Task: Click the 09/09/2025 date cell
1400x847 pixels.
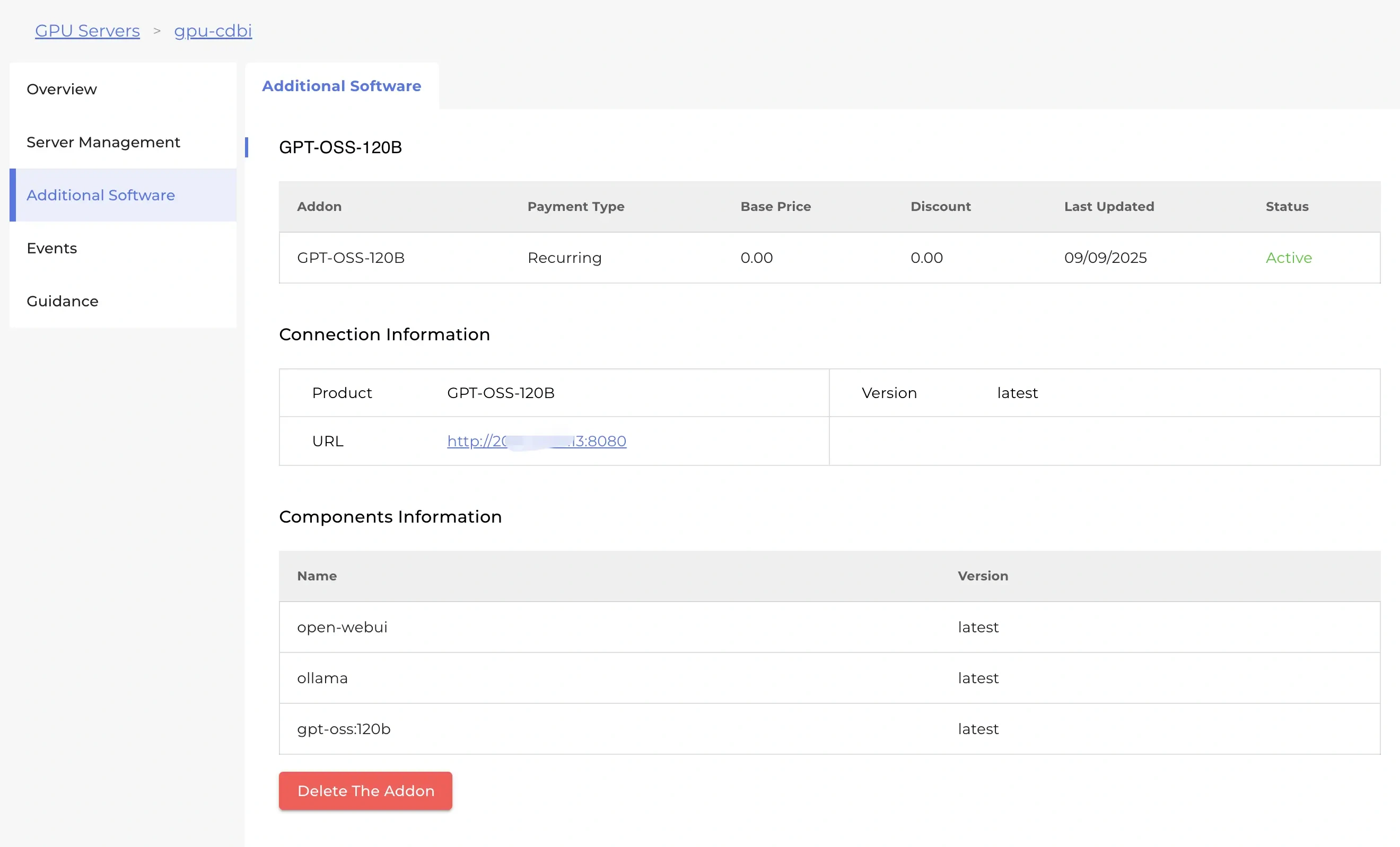Action: pyautogui.click(x=1105, y=258)
